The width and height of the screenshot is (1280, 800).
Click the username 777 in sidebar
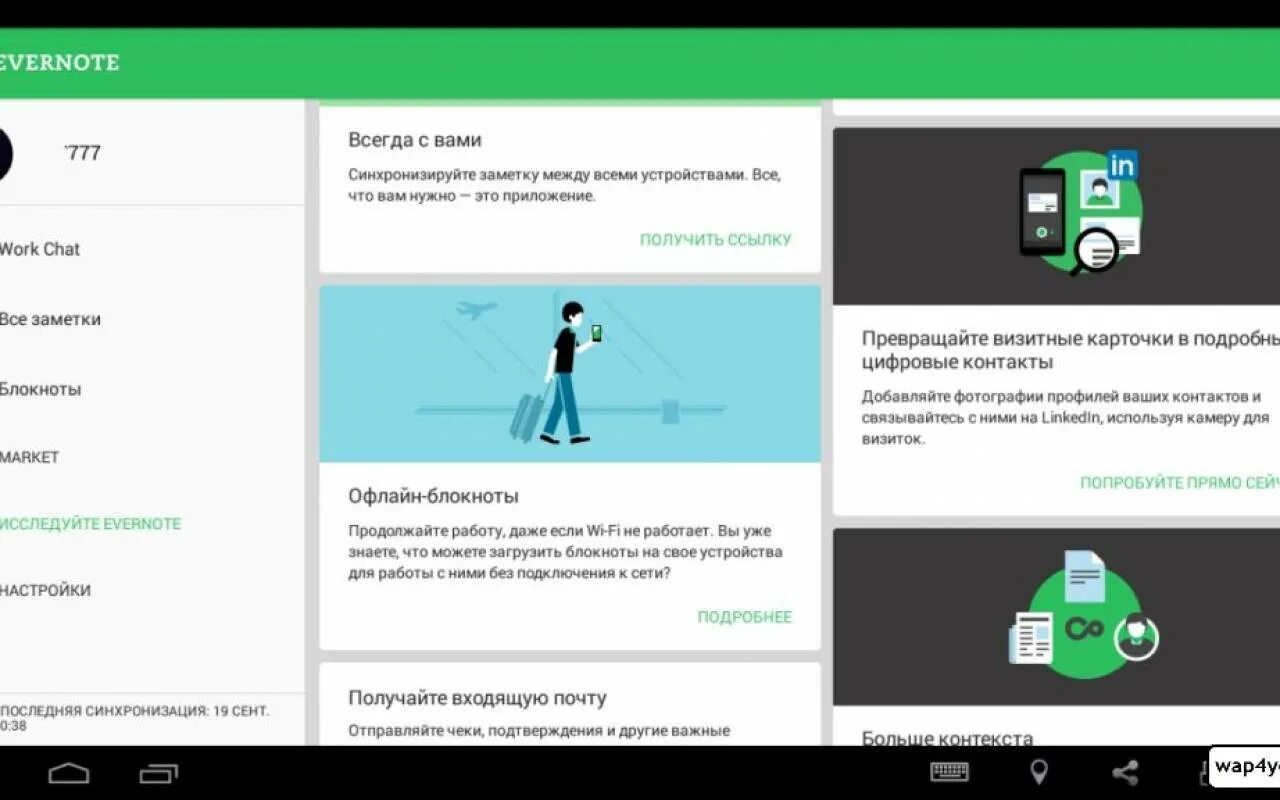pos(83,153)
